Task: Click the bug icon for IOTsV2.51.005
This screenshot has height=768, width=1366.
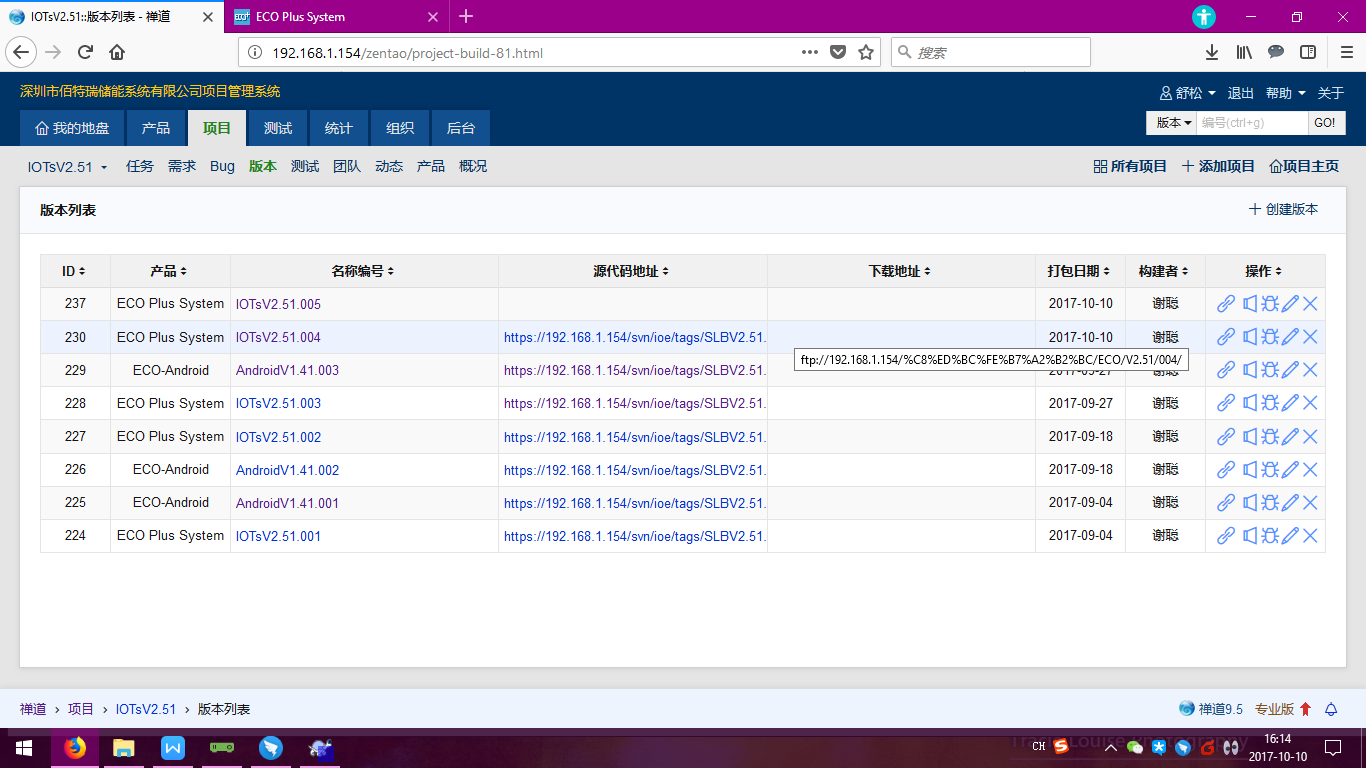Action: point(1270,304)
